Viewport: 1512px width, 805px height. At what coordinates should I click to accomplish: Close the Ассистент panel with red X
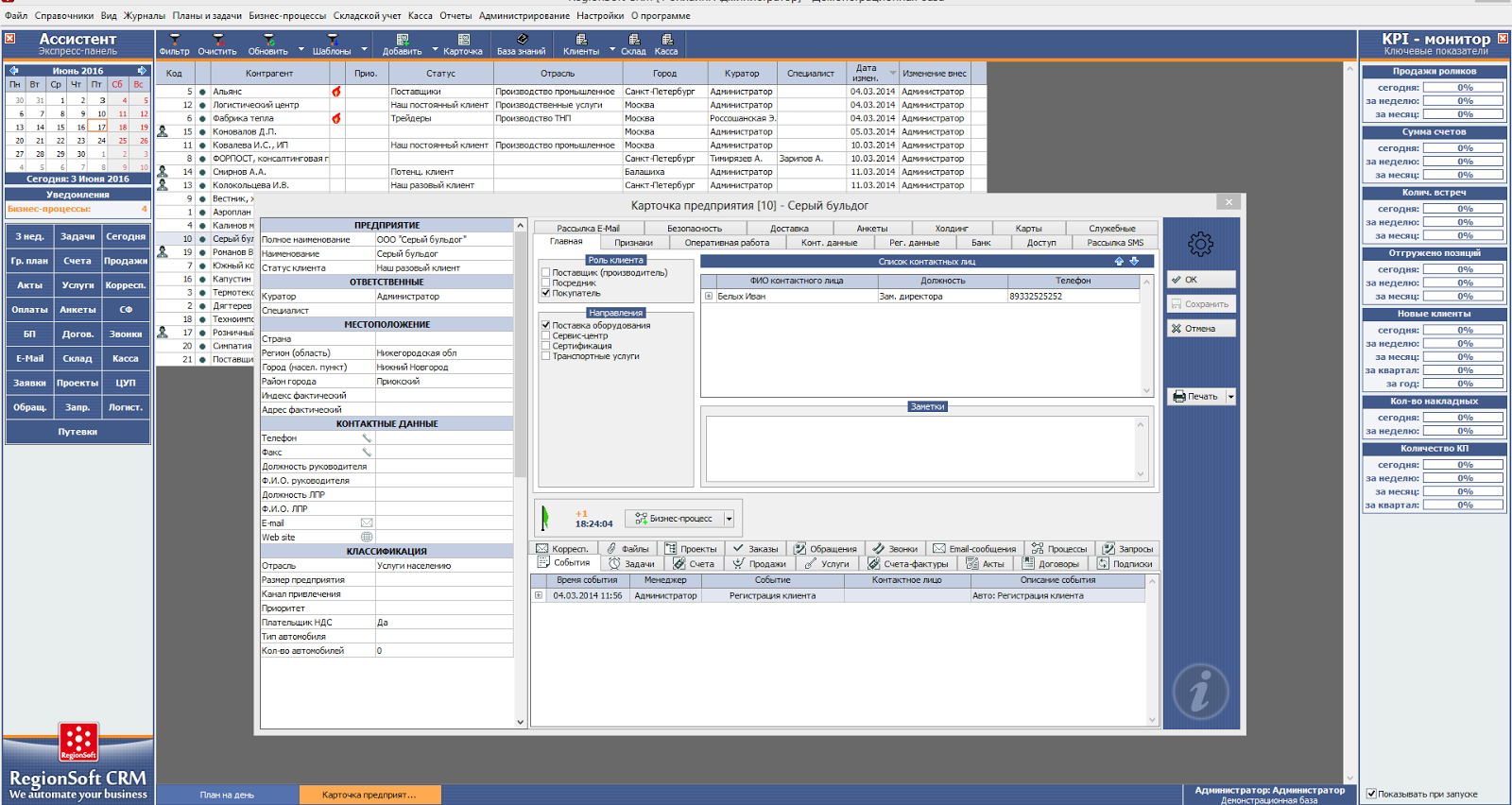click(9, 39)
